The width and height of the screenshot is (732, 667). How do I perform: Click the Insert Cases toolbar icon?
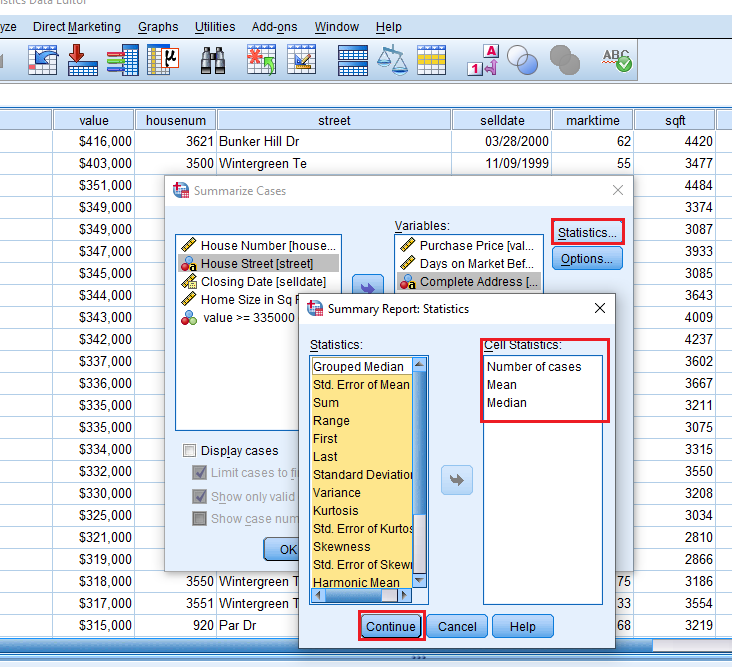[262, 61]
